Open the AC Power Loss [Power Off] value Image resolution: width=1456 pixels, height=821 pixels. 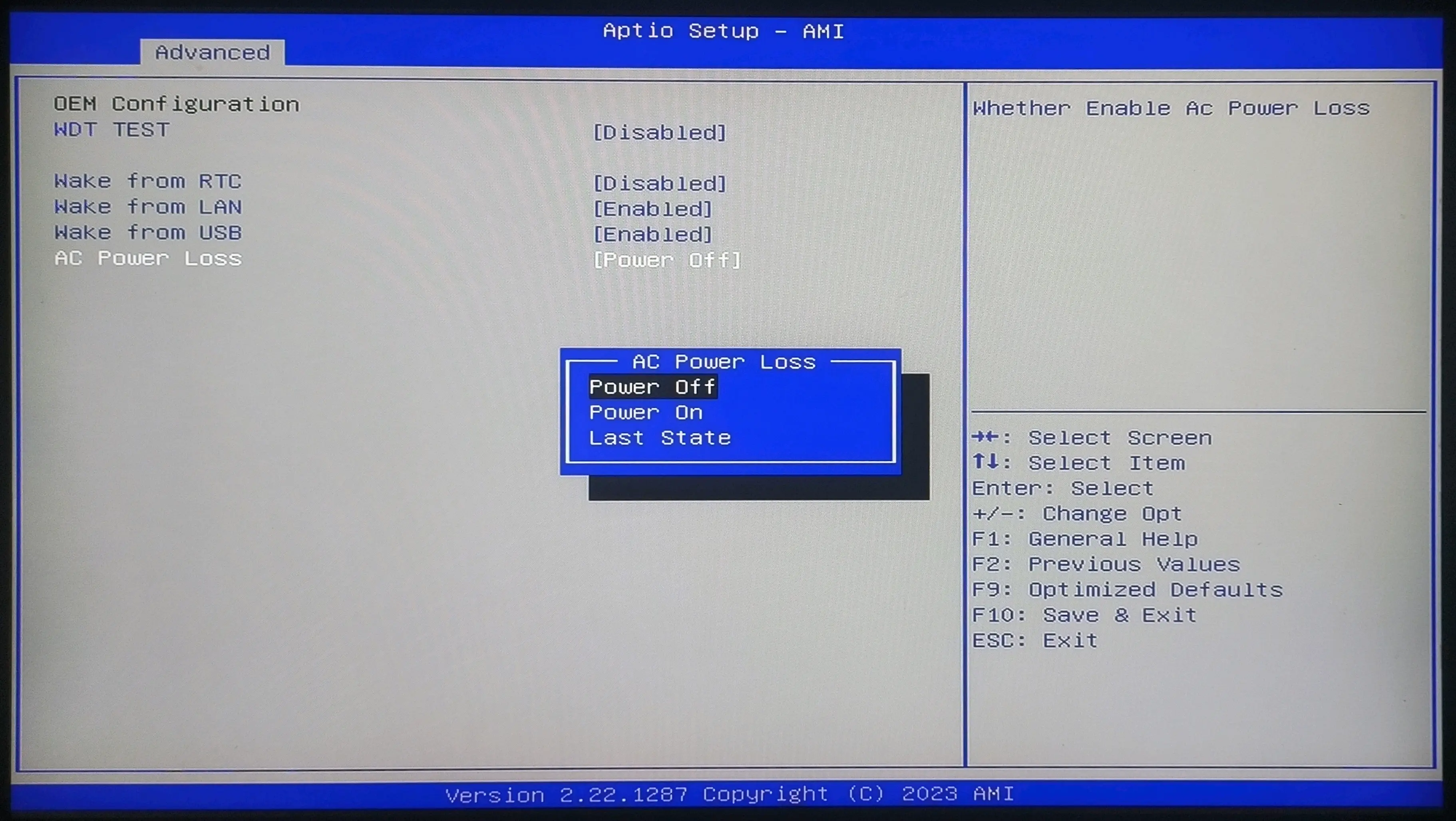(666, 260)
